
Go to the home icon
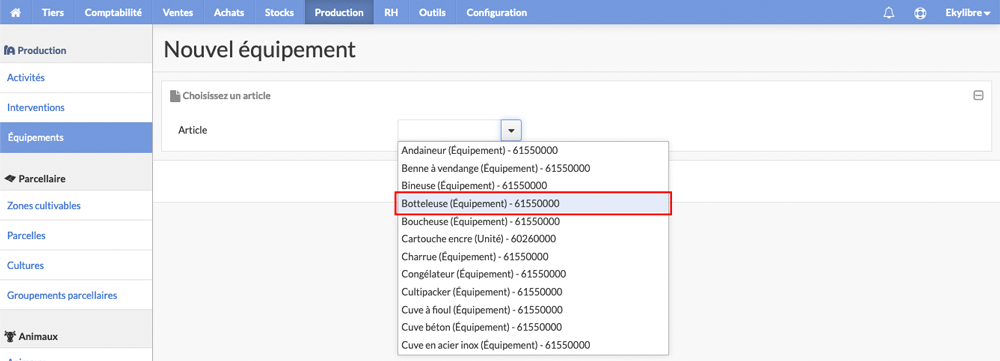pos(16,13)
